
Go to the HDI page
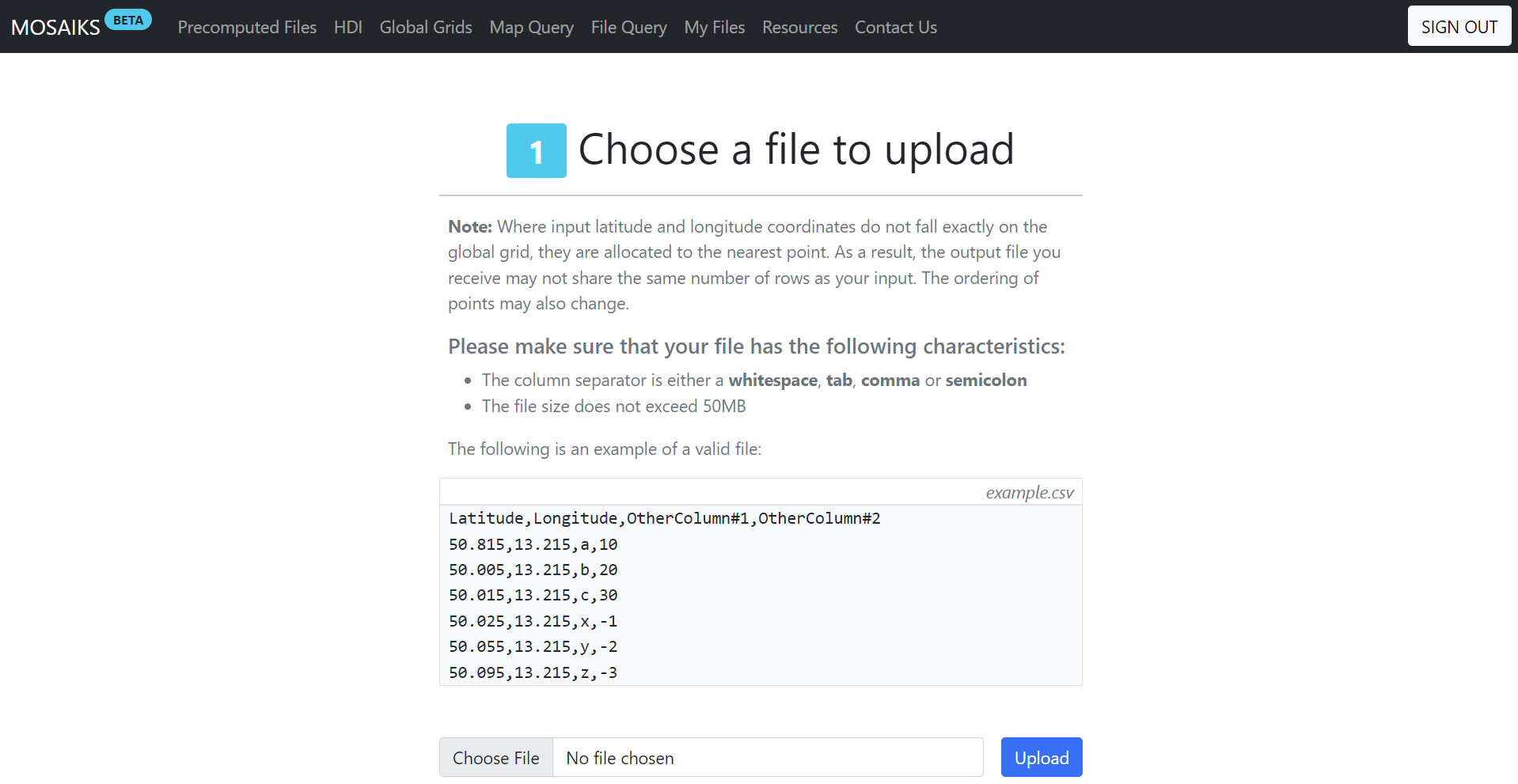coord(348,27)
